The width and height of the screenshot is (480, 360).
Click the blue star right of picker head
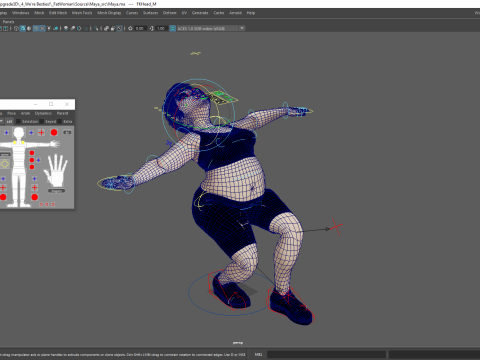pos(31,133)
